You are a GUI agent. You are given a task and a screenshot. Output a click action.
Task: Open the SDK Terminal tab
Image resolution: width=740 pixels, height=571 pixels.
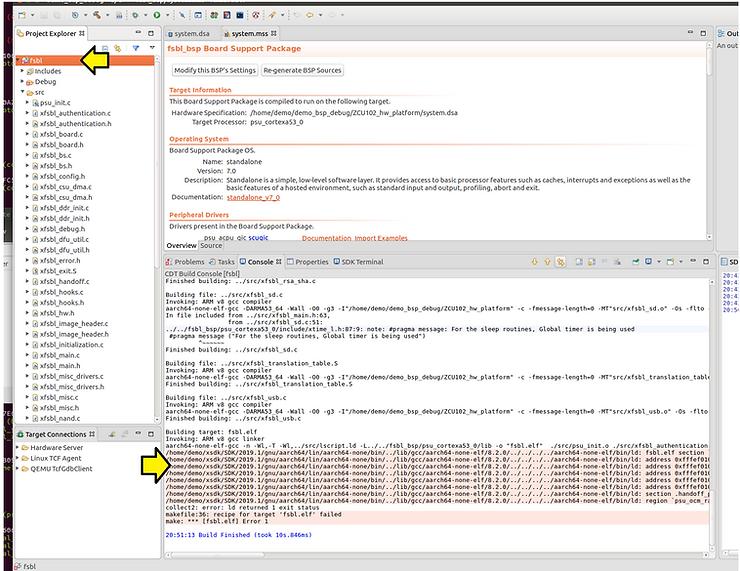pyautogui.click(x=359, y=261)
